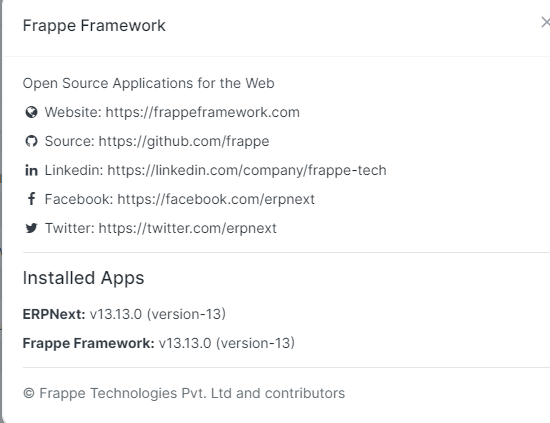Open the https://frappeframework.com website link
The image size is (550, 423).
pyautogui.click(x=203, y=113)
